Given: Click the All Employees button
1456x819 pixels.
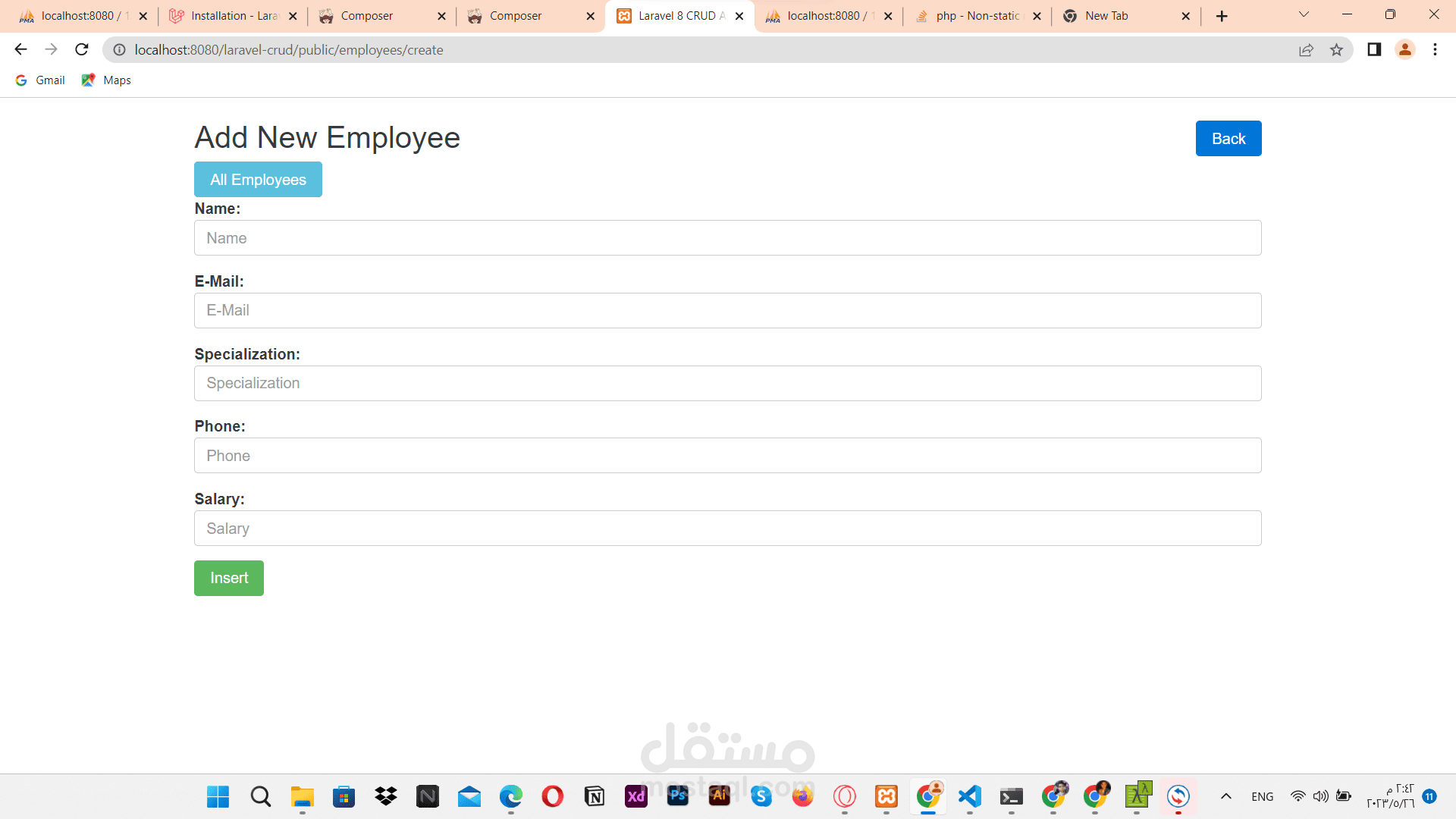Looking at the screenshot, I should pos(258,180).
